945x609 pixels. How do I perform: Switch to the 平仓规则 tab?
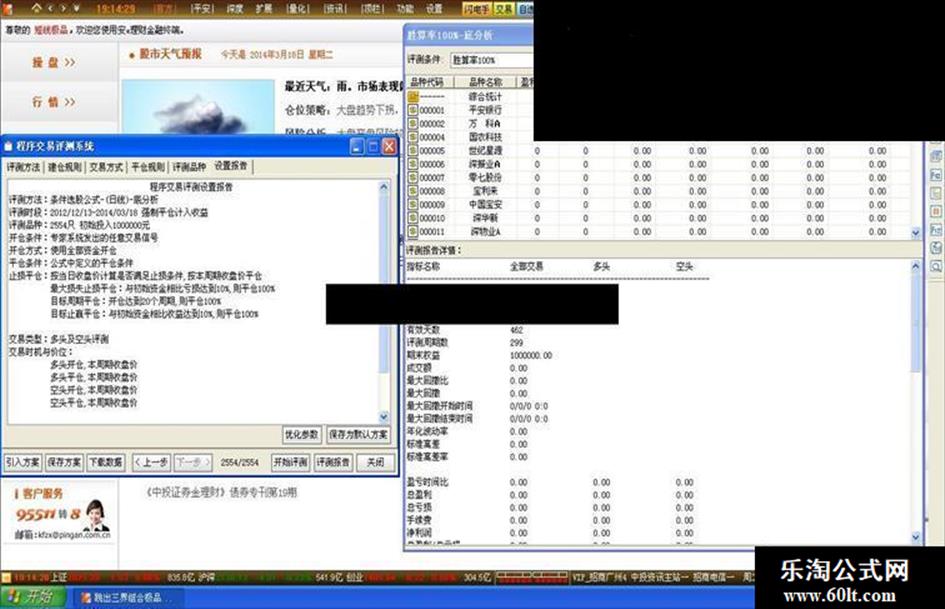point(148,167)
